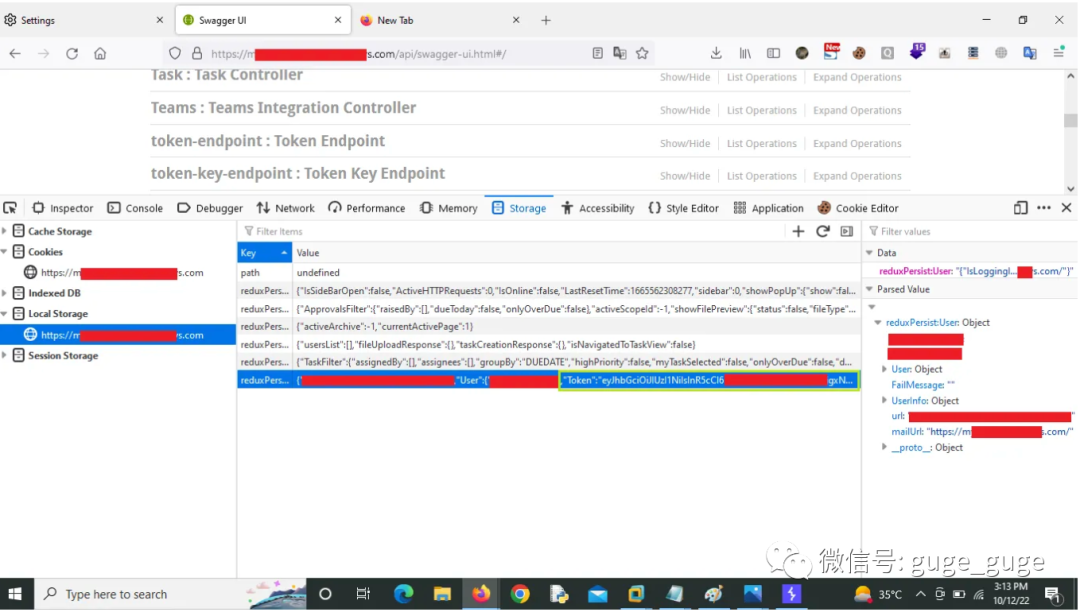
Task: Expand the Session Storage tree node
Action: [5, 356]
